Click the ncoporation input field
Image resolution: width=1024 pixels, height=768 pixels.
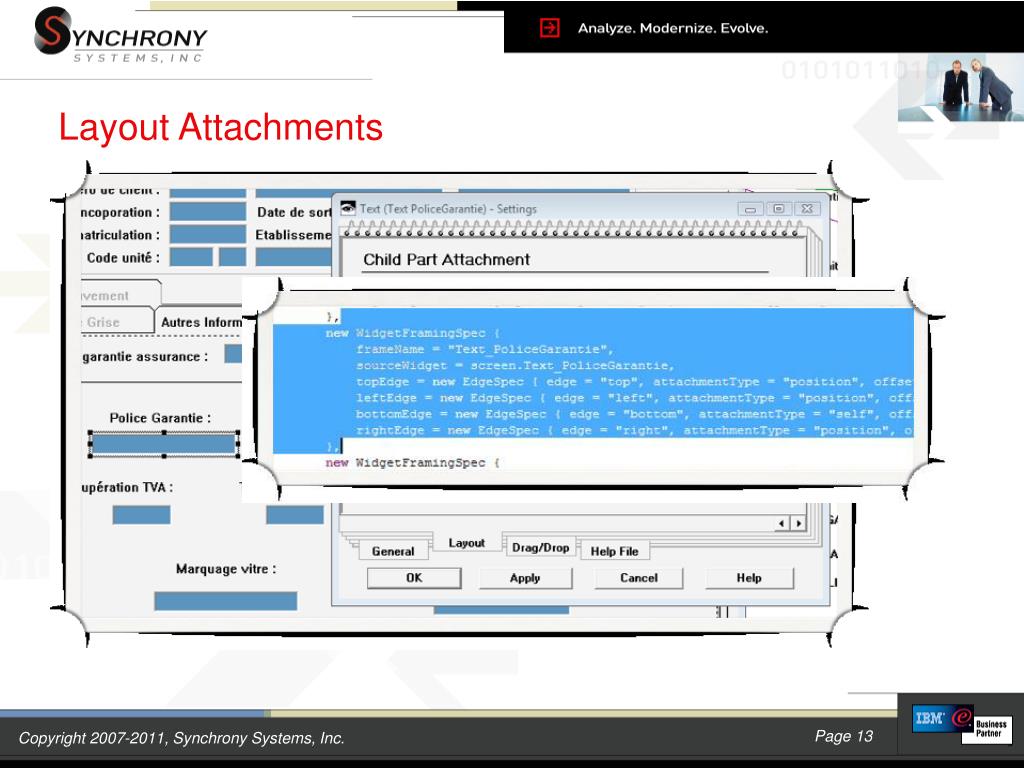point(208,212)
